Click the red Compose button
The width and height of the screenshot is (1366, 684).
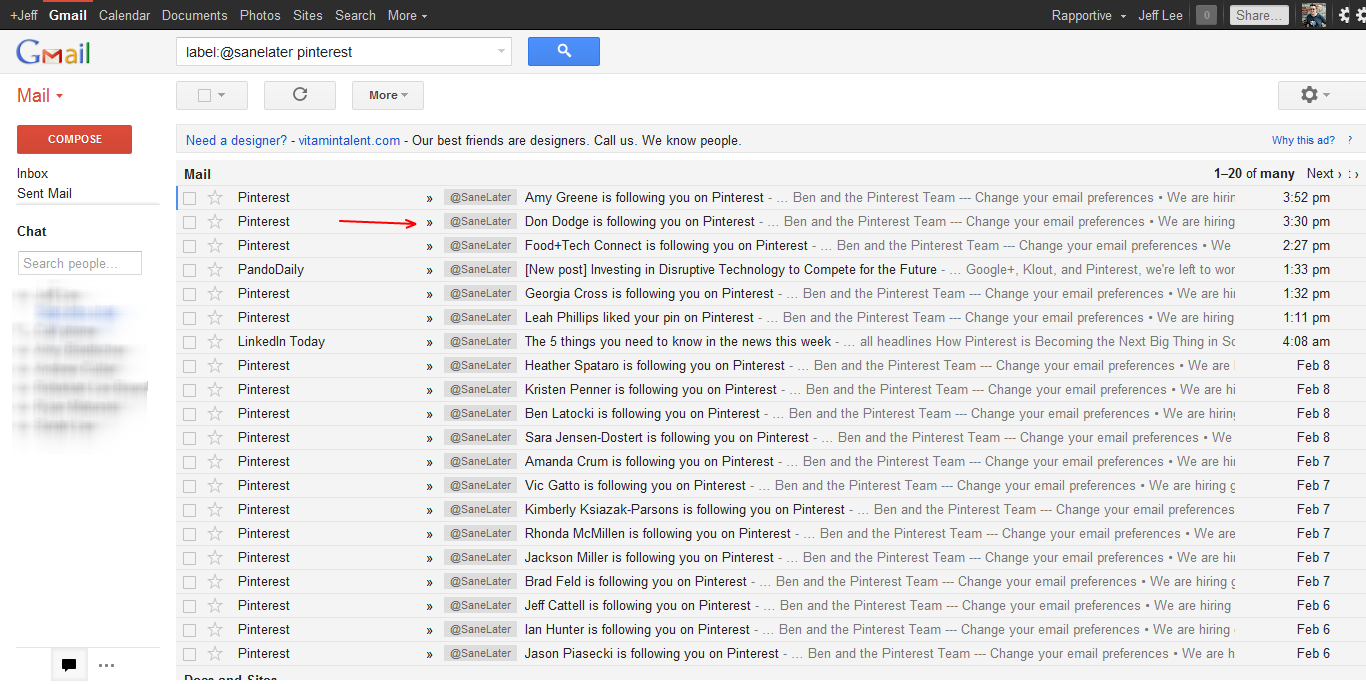tap(74, 139)
